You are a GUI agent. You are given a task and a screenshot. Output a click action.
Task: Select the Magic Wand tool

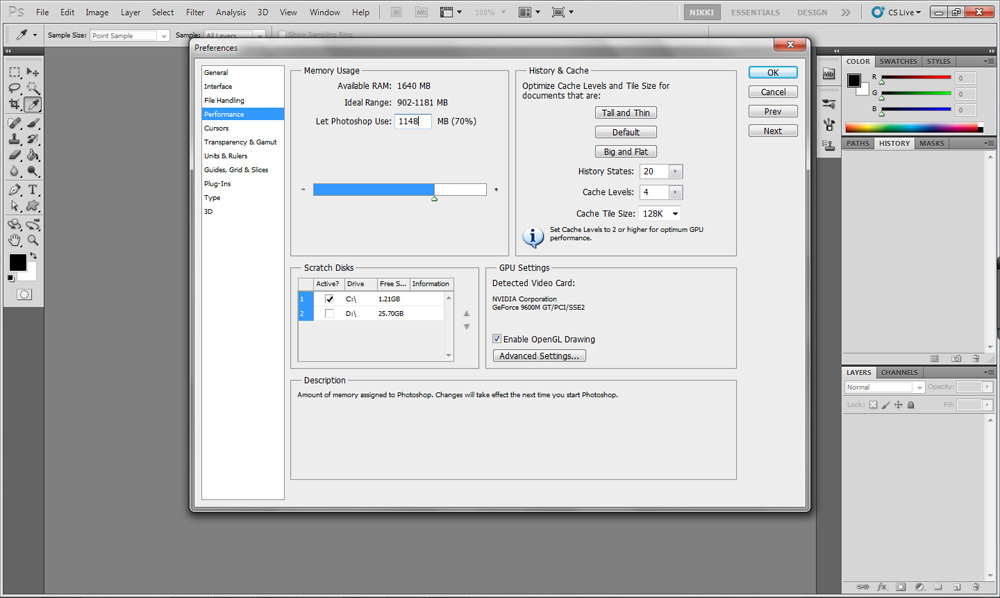(x=33, y=88)
